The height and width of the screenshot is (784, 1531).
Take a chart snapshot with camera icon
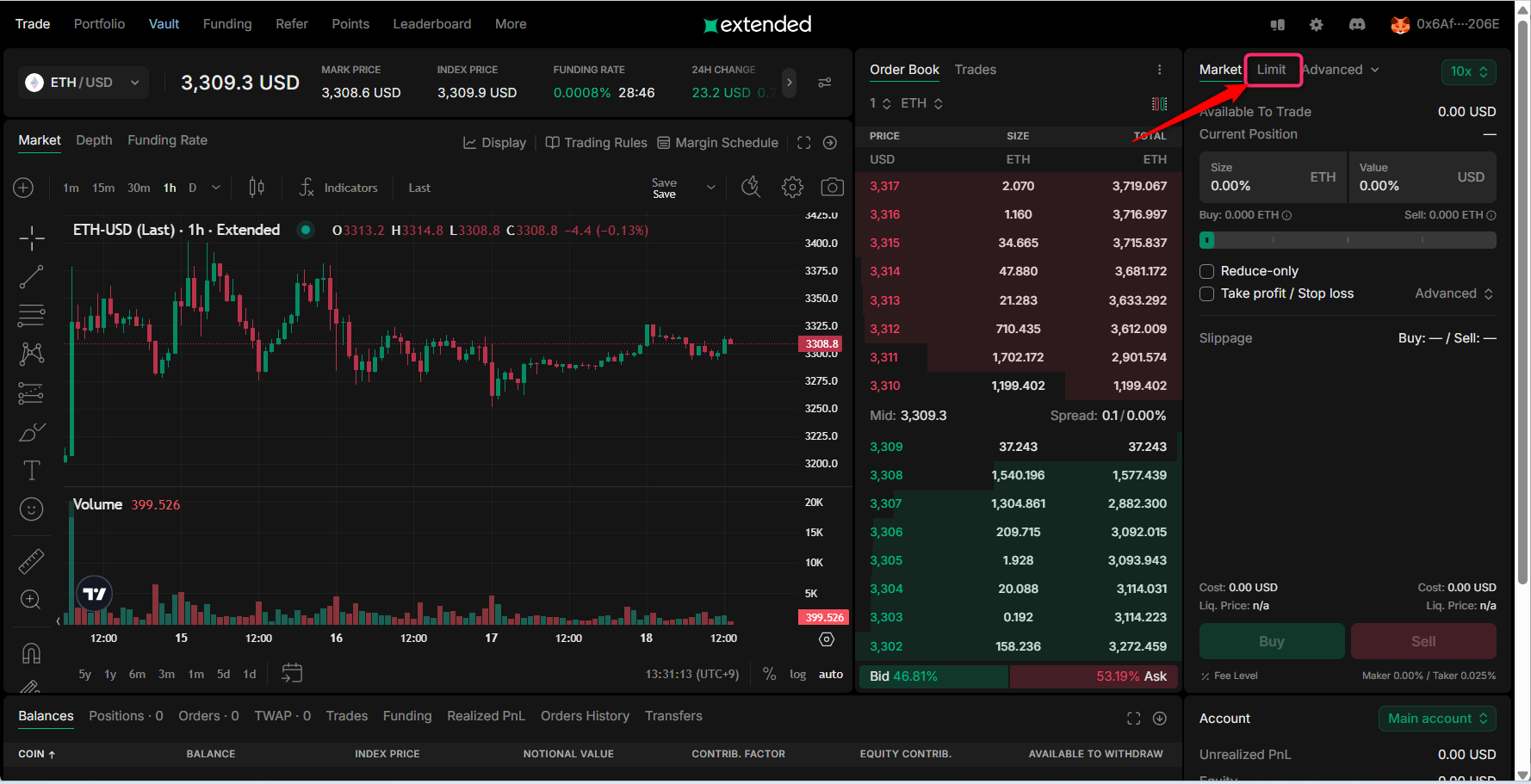tap(832, 188)
